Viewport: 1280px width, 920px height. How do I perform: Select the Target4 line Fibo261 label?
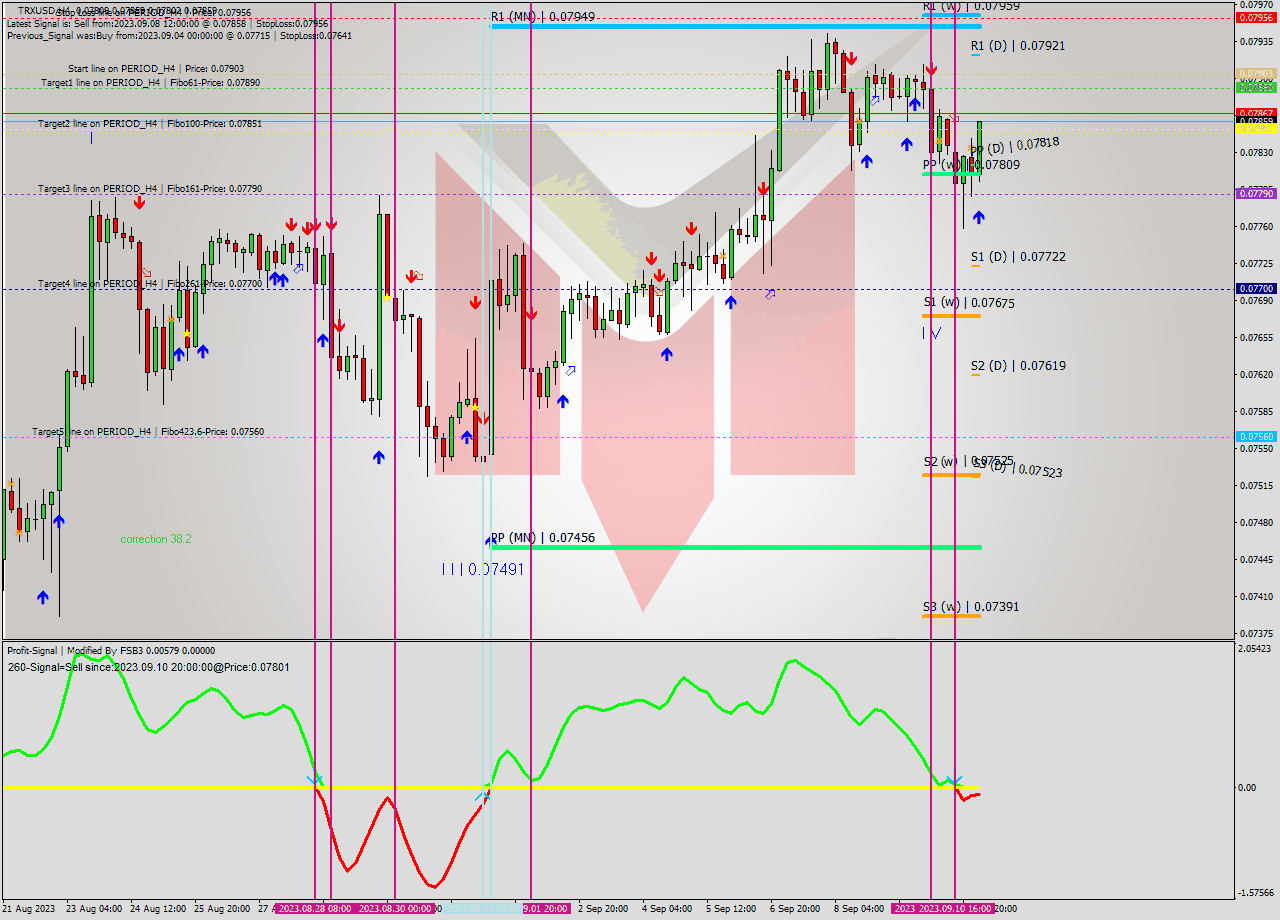click(x=150, y=284)
